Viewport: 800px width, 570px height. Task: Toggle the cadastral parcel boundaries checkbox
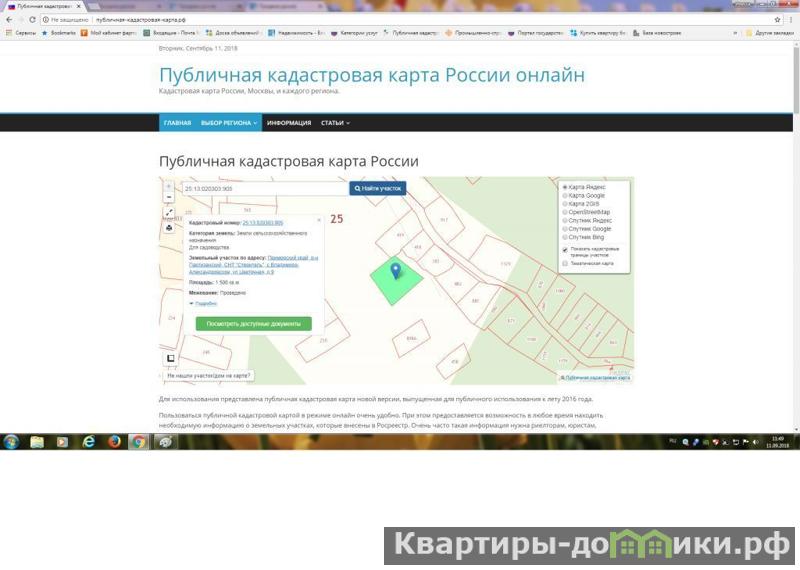click(565, 250)
